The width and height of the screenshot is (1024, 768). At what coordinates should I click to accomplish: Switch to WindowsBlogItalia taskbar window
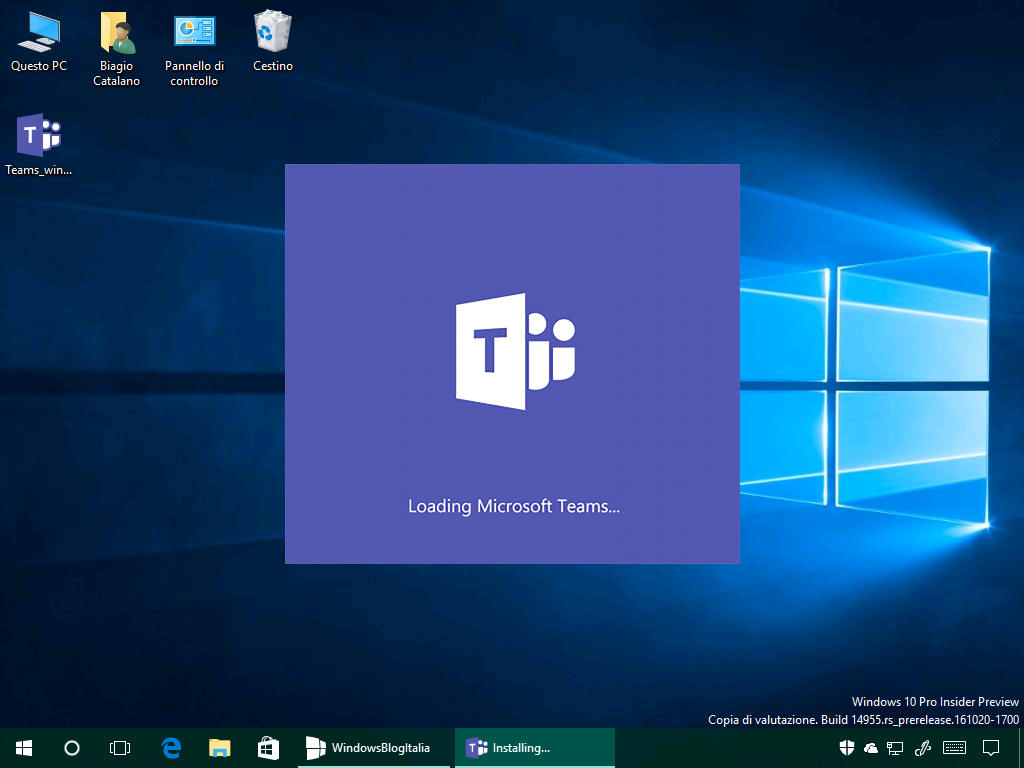click(x=374, y=748)
